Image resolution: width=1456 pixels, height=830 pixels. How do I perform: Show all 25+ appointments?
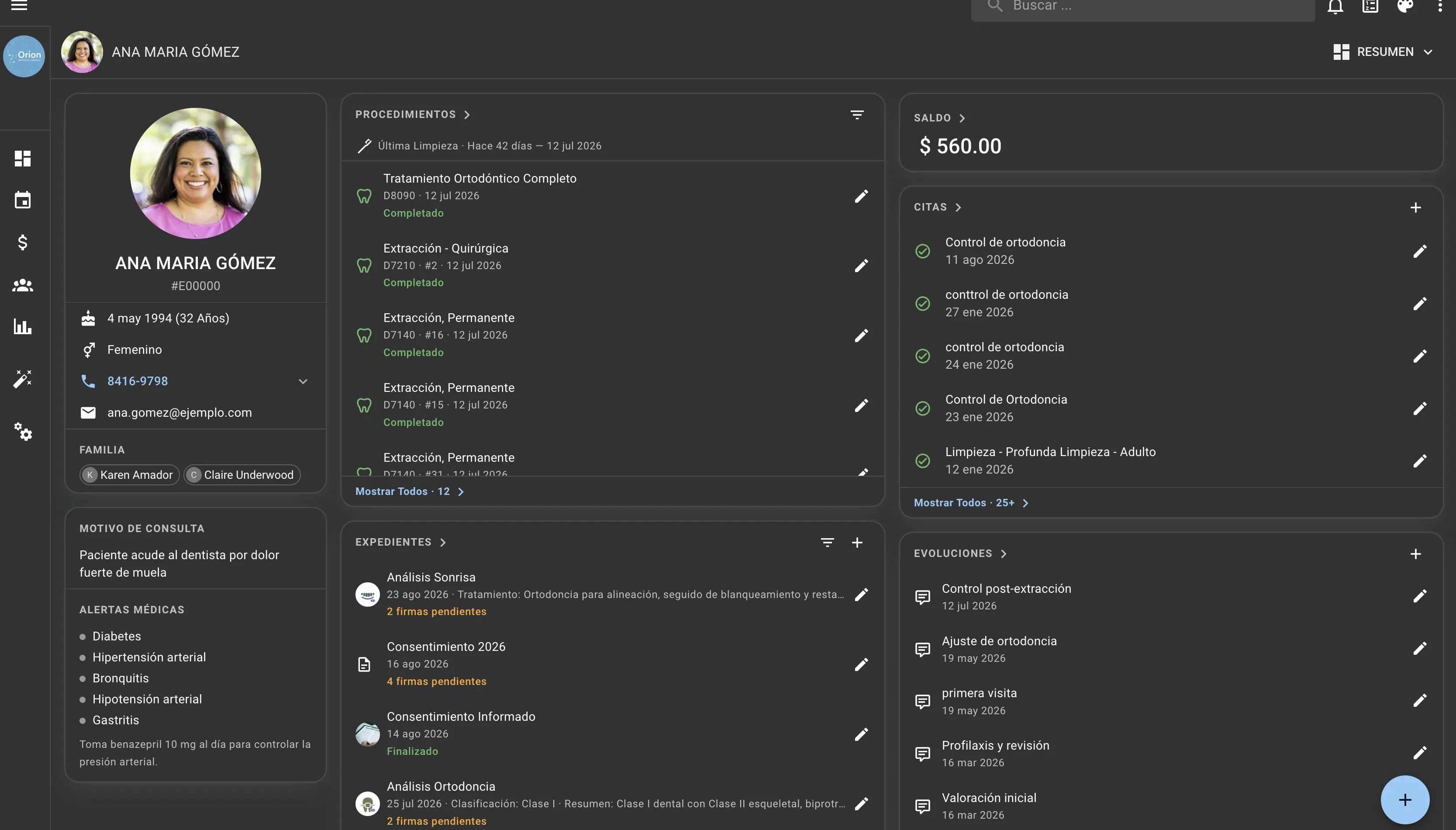[x=971, y=503]
